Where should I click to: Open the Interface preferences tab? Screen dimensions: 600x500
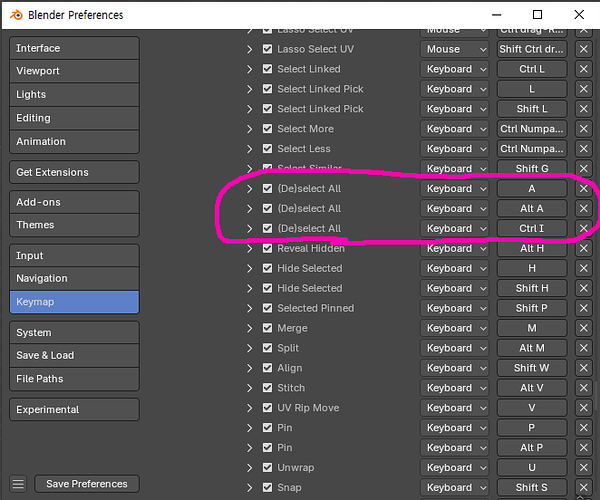point(74,48)
